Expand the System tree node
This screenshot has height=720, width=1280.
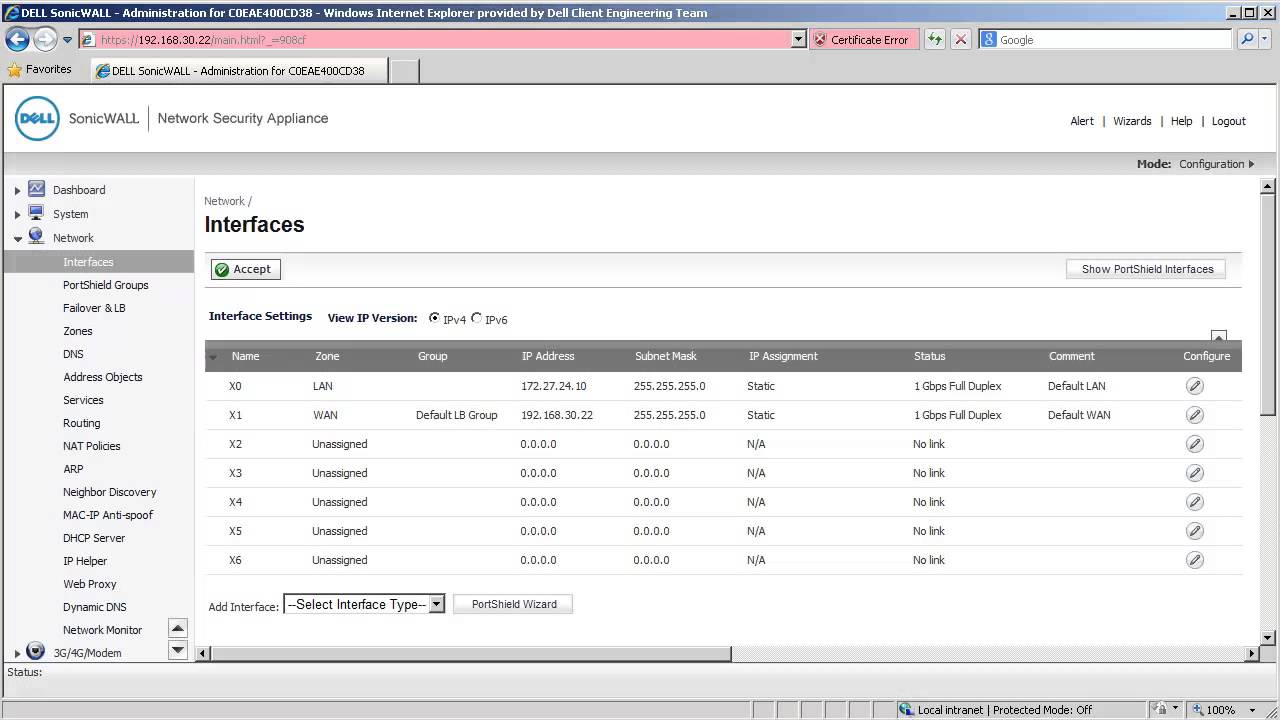[17, 214]
